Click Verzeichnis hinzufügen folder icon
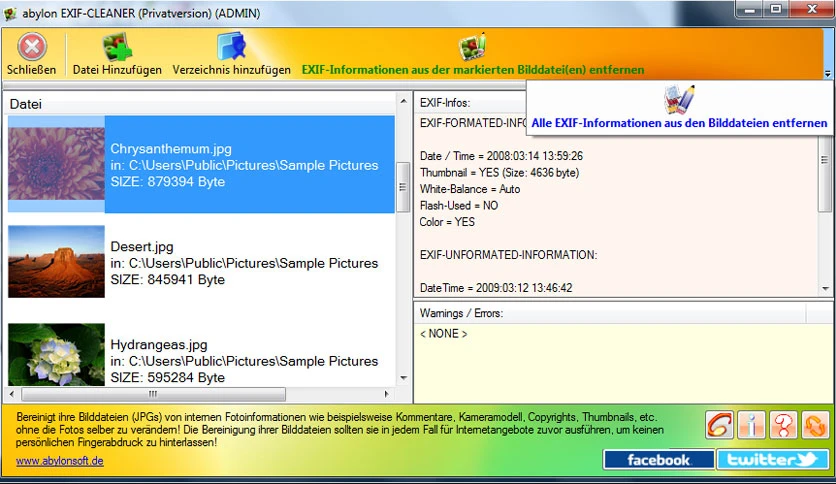Viewport: 836px width, 484px height. click(x=231, y=46)
